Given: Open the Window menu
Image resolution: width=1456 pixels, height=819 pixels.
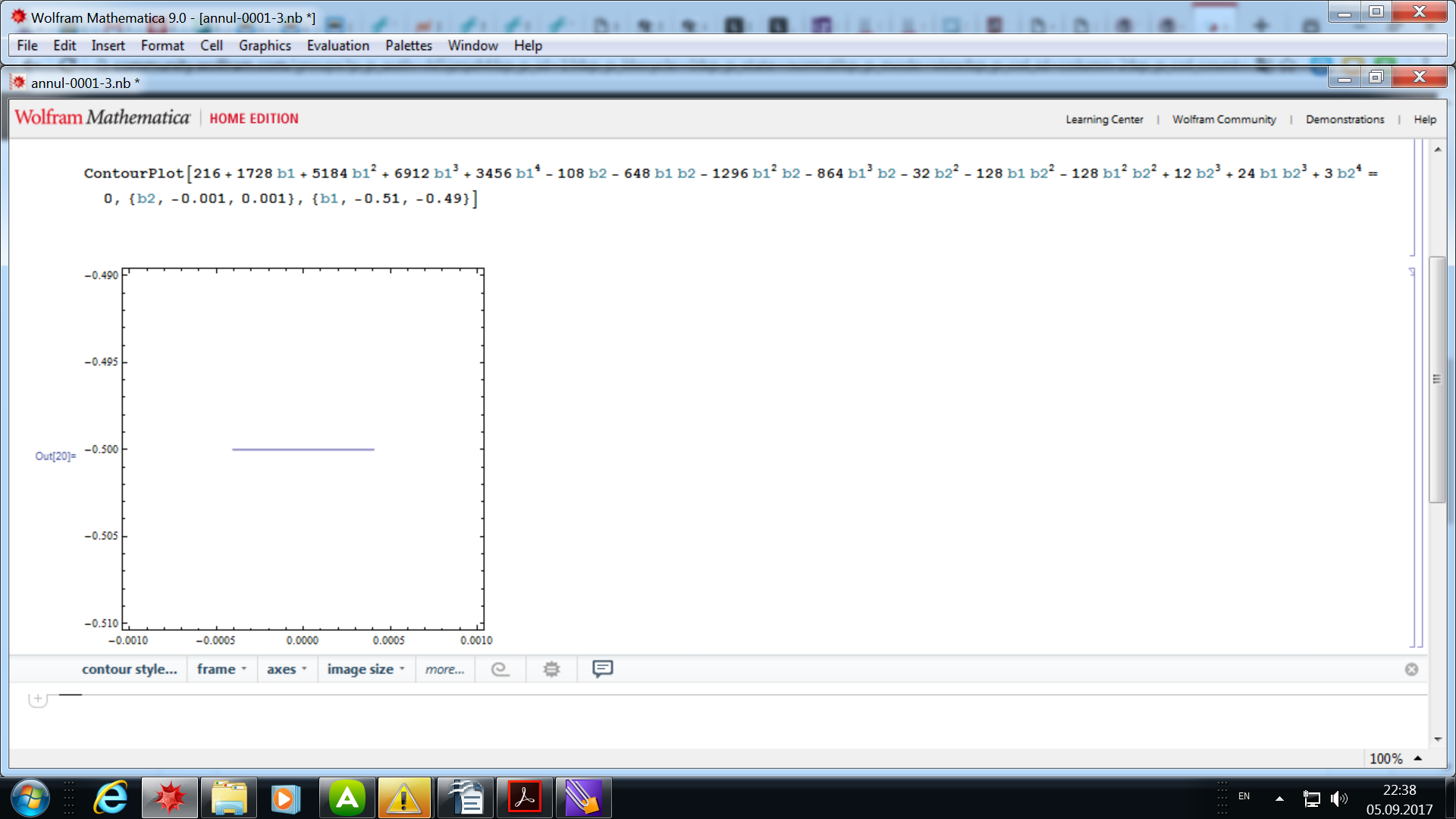Looking at the screenshot, I should (472, 45).
